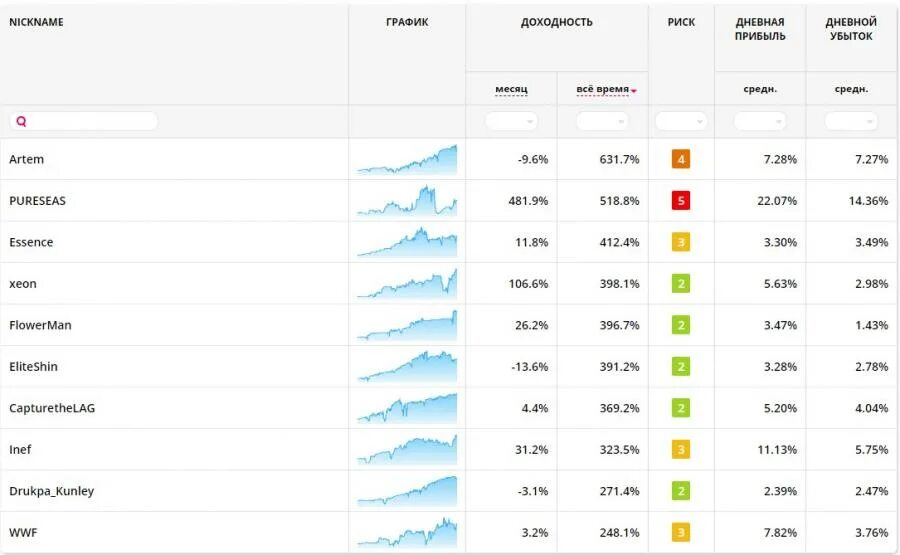Click Essence's yellow risk 3 badge
Screen dimensions: 900x555
681,242
